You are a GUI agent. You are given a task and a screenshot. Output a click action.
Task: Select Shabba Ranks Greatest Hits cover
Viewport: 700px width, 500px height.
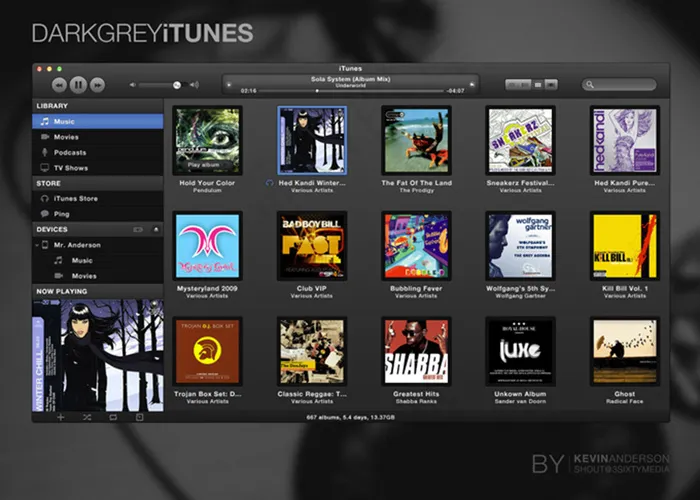[417, 352]
